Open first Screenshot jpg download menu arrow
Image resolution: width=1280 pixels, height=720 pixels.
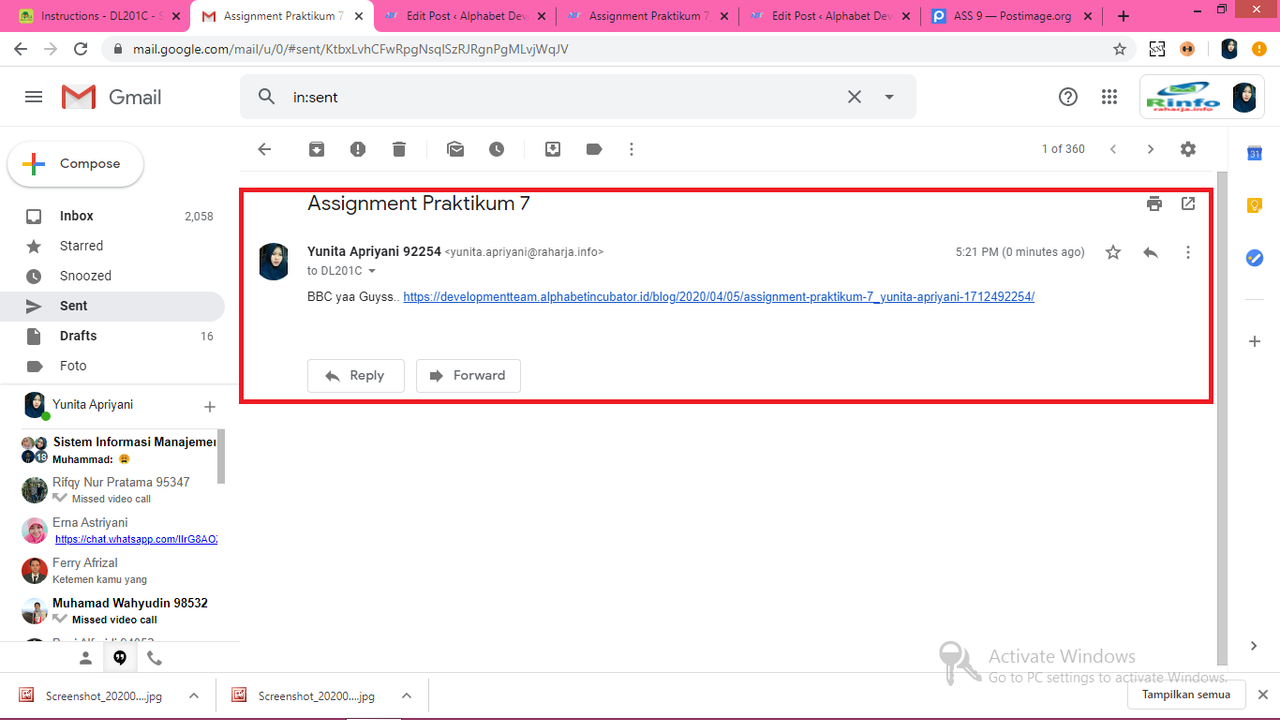194,696
